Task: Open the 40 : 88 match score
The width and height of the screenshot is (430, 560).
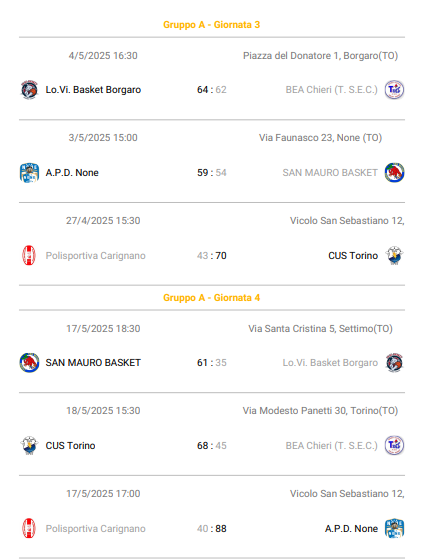Action: coord(212,529)
